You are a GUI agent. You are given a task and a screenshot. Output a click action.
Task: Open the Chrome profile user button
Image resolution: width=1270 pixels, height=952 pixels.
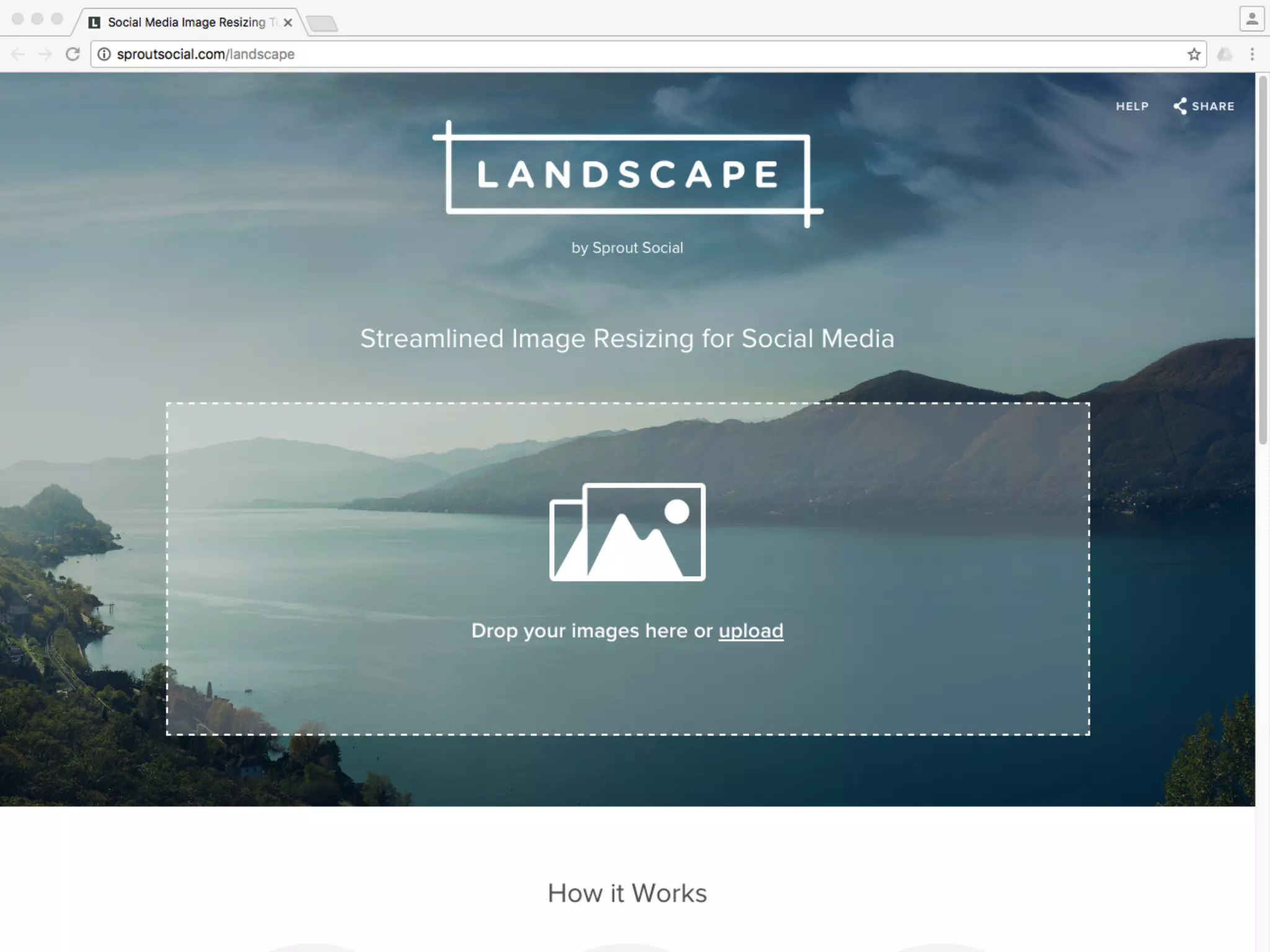click(1251, 19)
